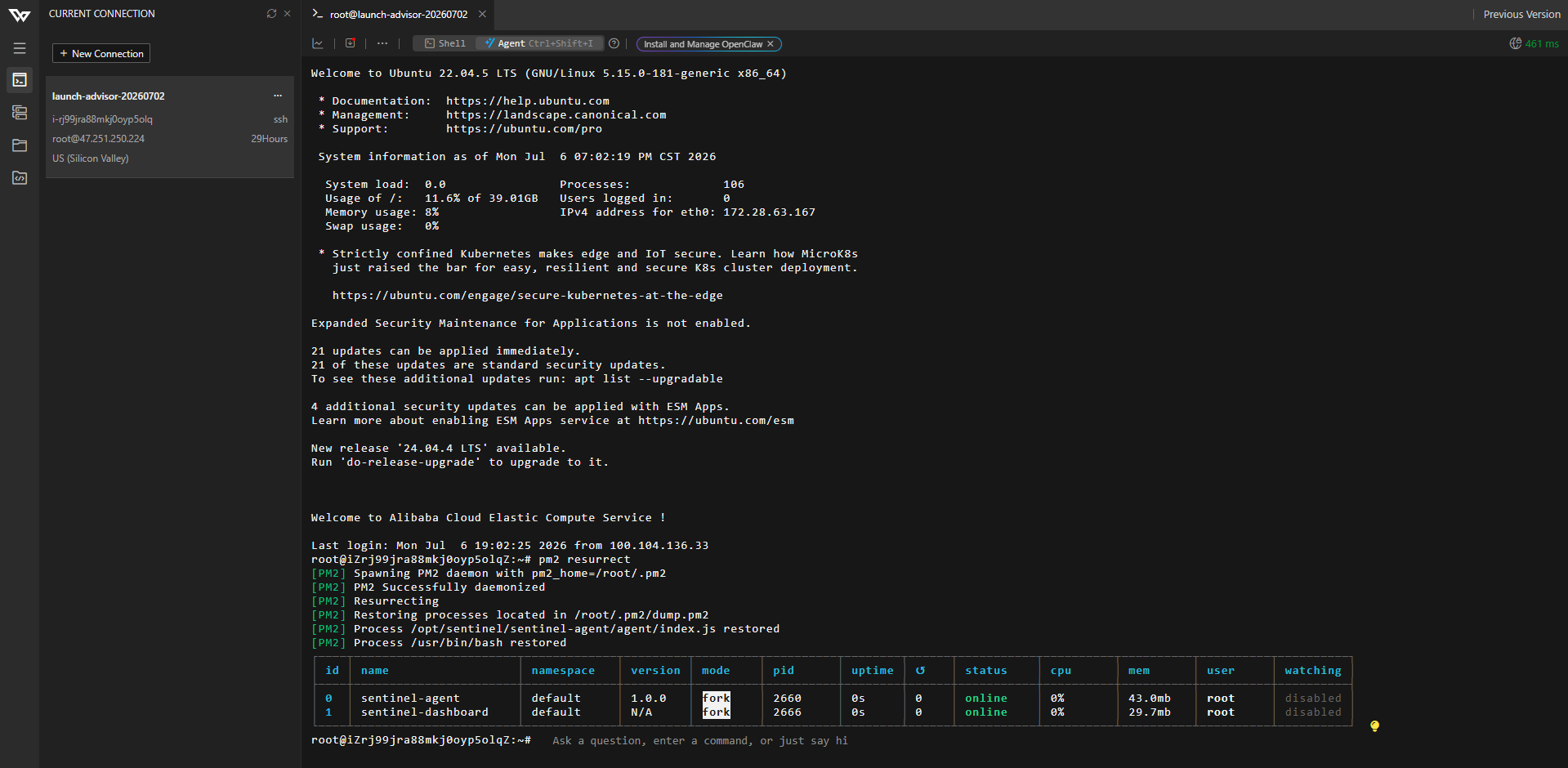The height and width of the screenshot is (768, 1568).
Task: Click the restart count column header icon
Action: coord(921,671)
